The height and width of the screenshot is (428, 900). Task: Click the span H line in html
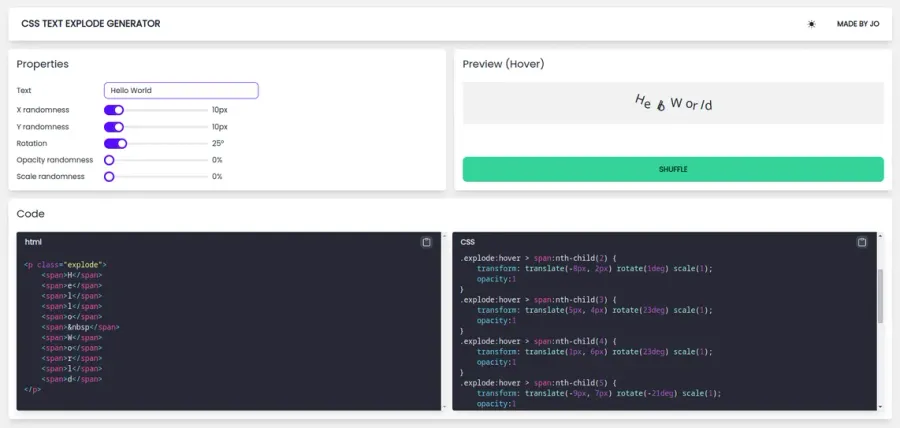coord(72,275)
